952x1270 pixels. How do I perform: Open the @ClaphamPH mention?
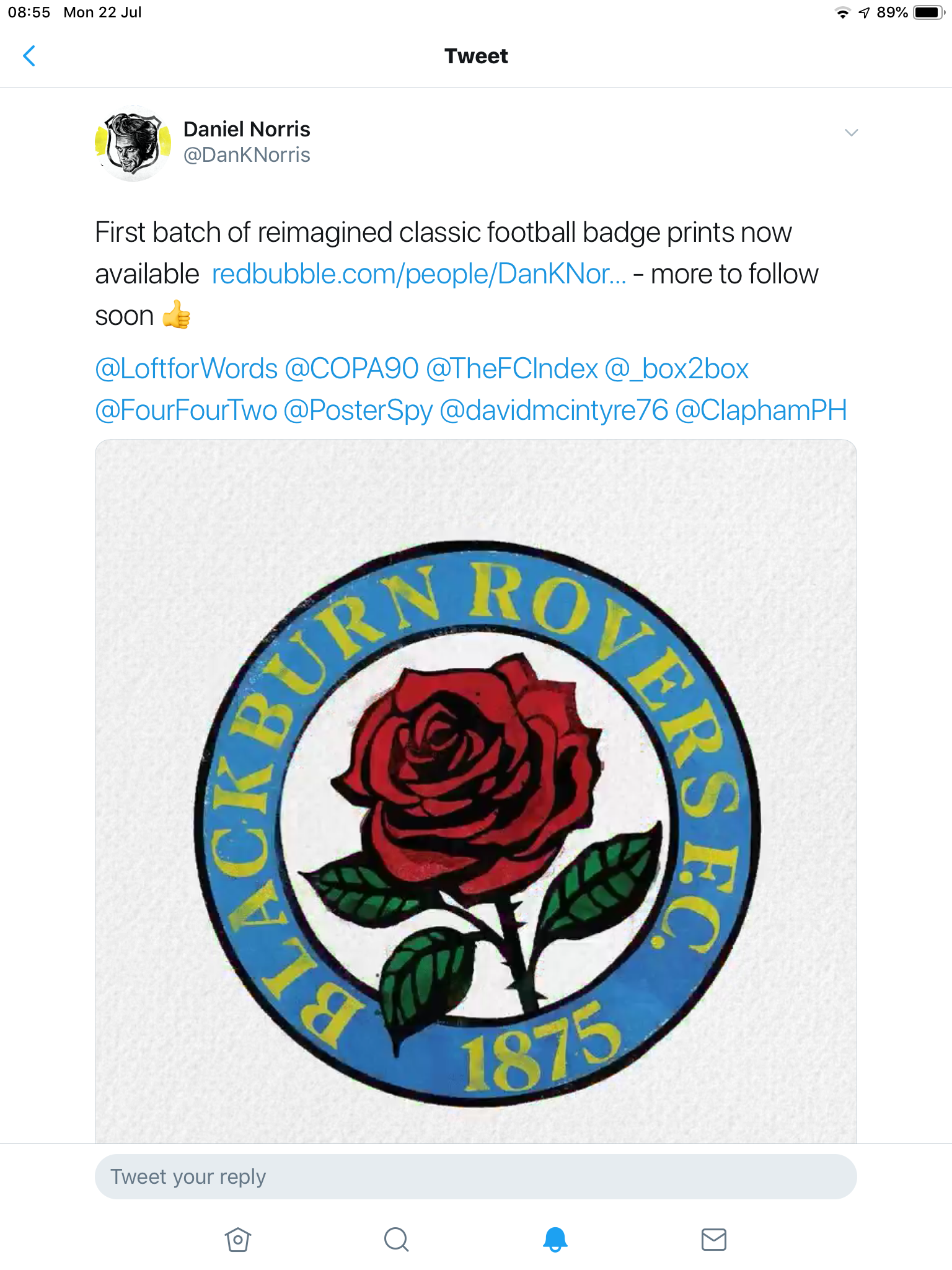click(761, 411)
